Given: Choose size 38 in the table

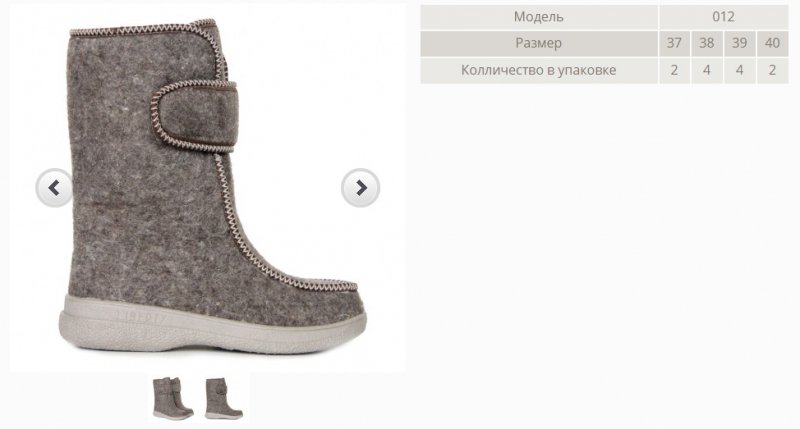Looking at the screenshot, I should [707, 43].
